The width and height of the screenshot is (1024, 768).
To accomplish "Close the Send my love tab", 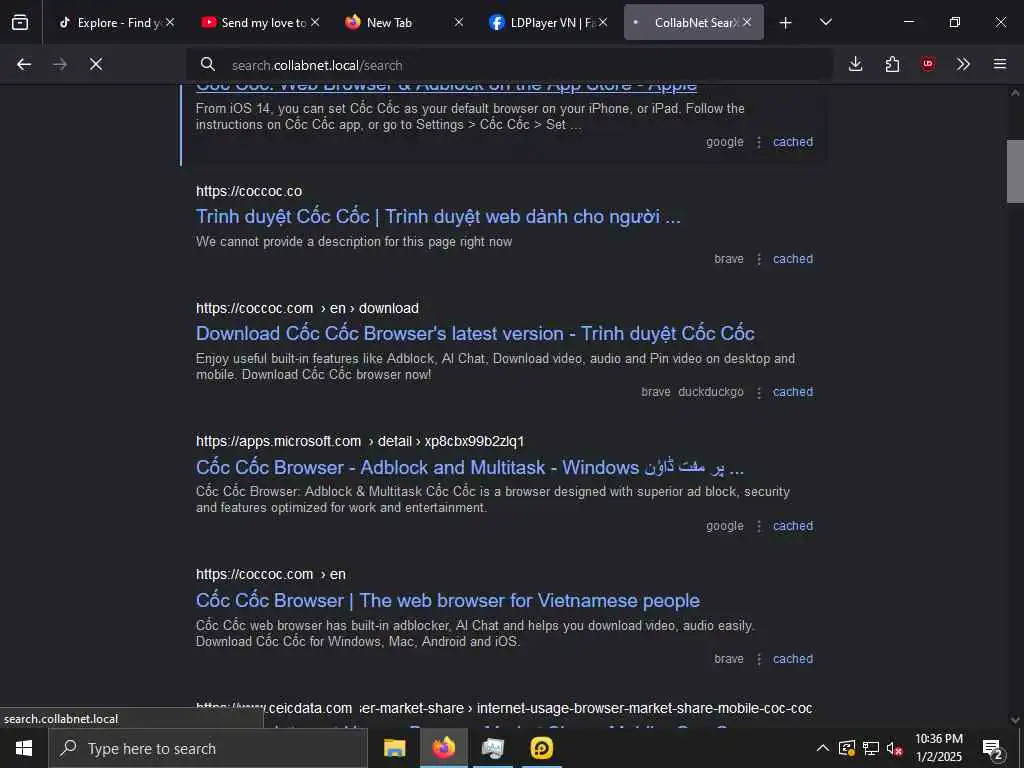I will [315, 22].
